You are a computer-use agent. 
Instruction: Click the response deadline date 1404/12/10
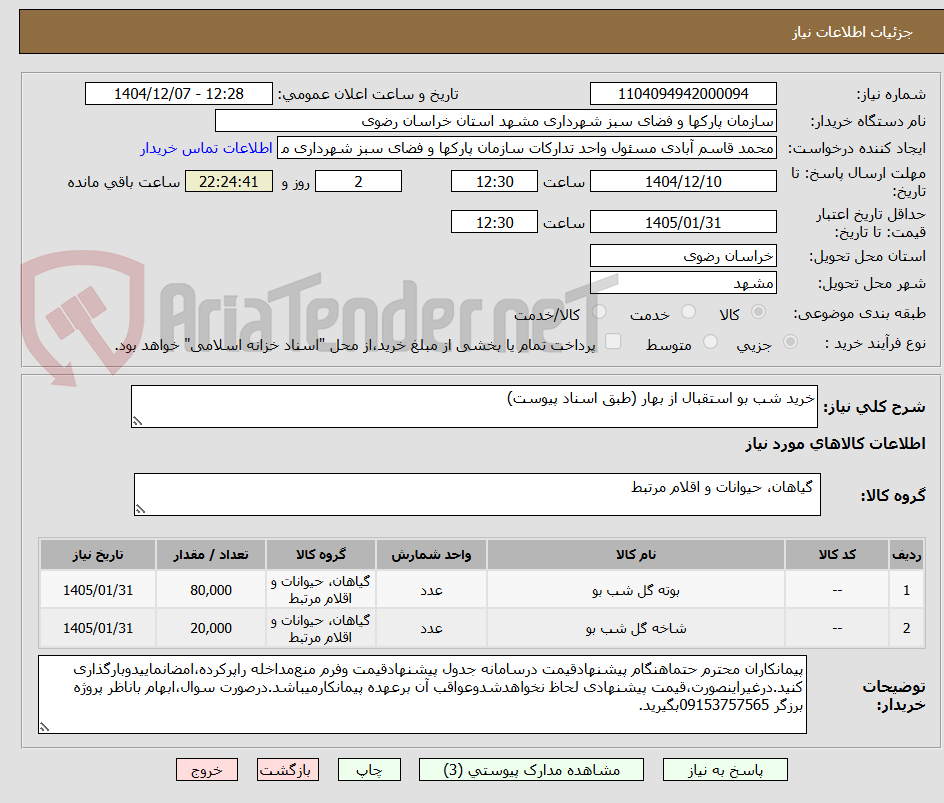click(x=683, y=181)
